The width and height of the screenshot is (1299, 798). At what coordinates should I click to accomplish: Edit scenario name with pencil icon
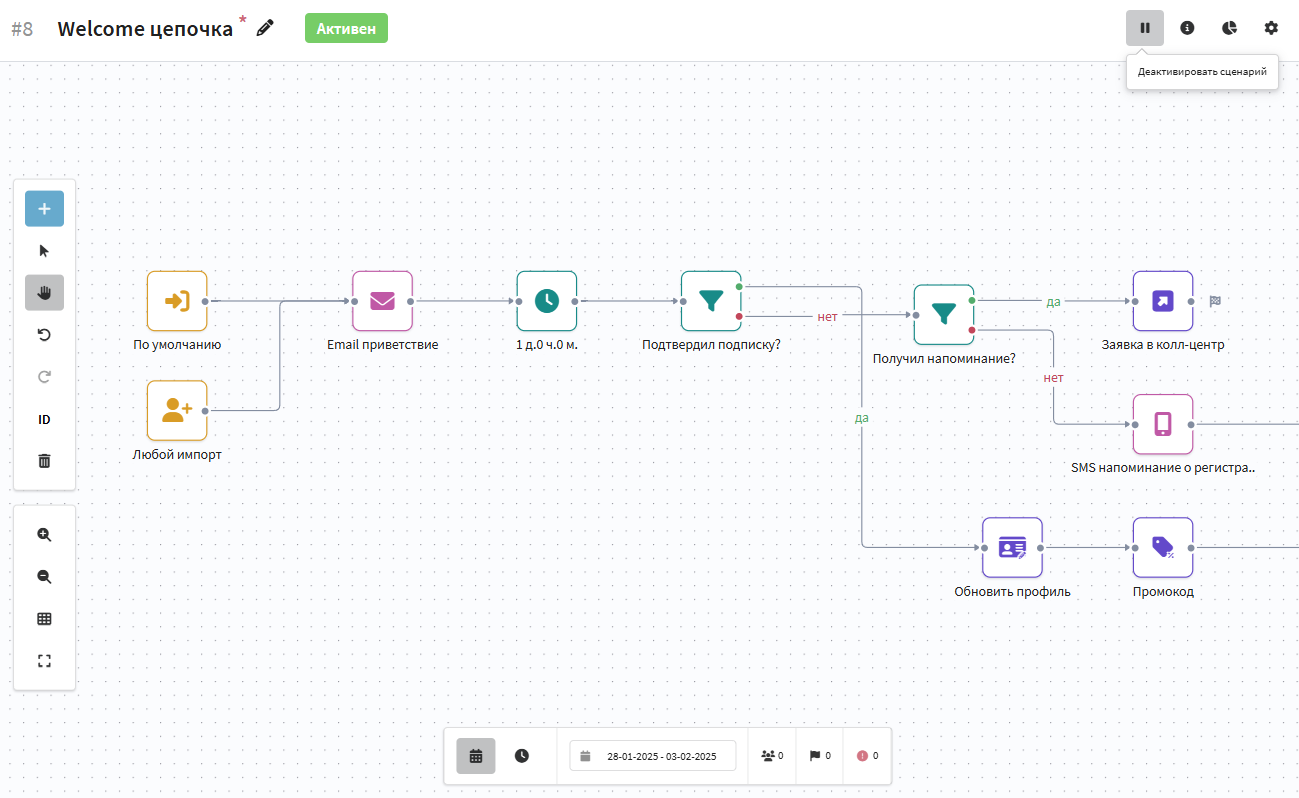(265, 28)
